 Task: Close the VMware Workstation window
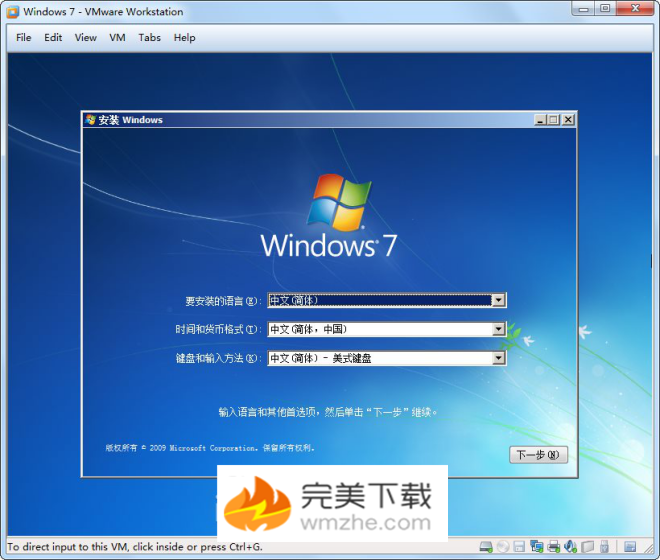pyautogui.click(x=636, y=8)
